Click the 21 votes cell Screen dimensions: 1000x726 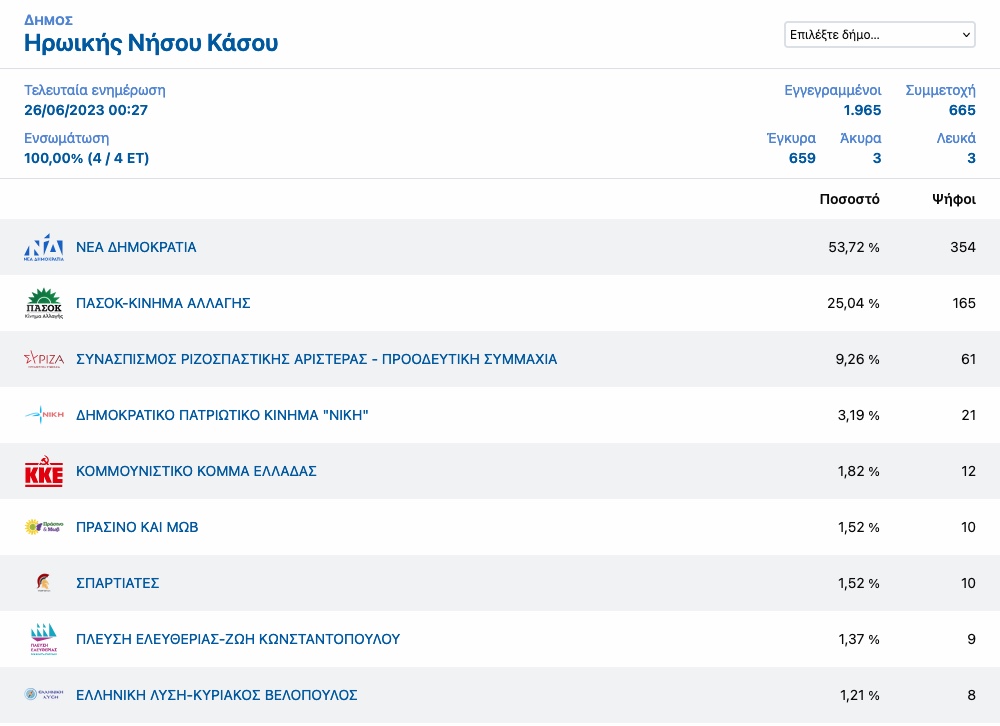[x=969, y=415]
